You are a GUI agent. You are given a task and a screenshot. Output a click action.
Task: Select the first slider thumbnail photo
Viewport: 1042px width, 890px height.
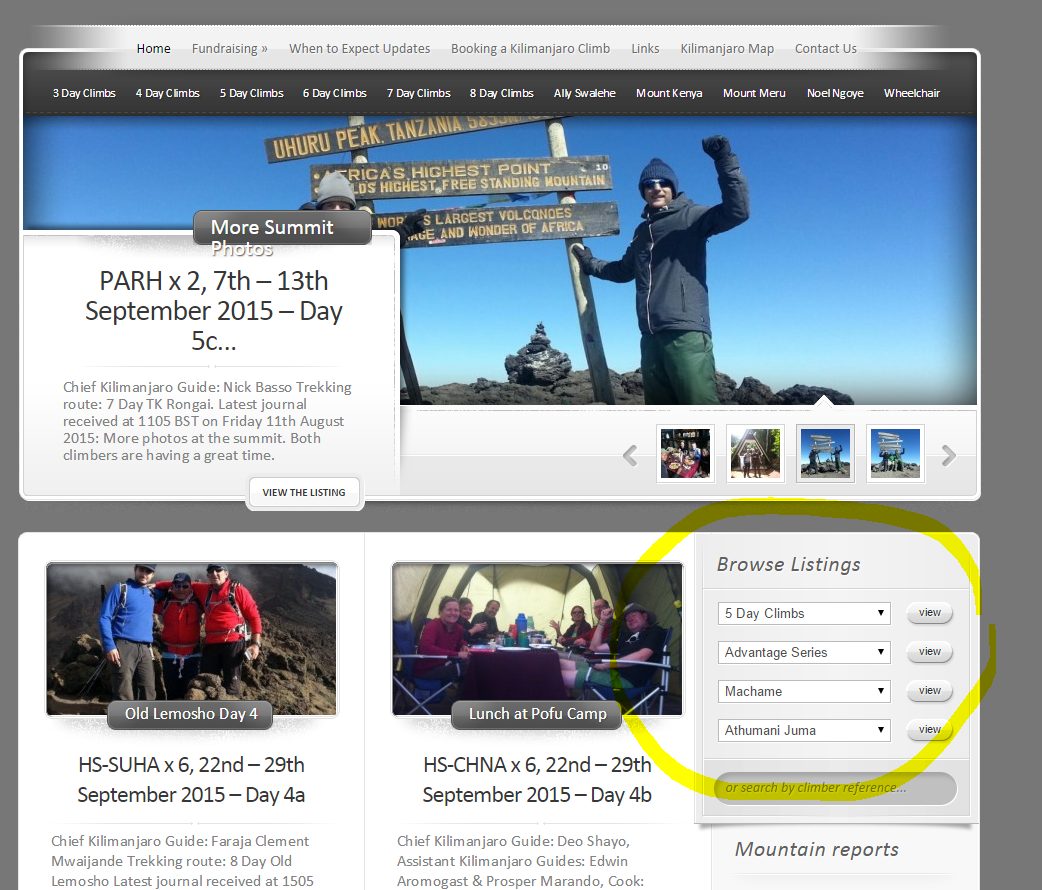coord(685,454)
